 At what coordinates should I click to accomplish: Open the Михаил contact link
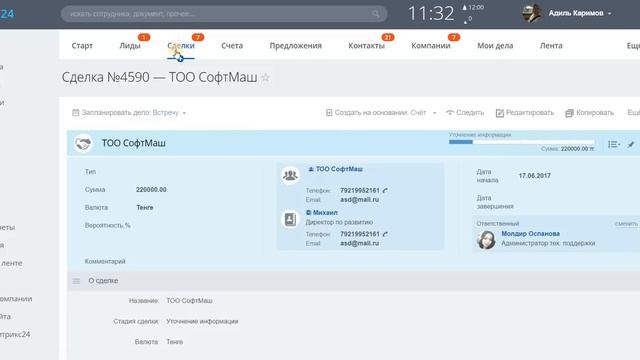click(325, 213)
